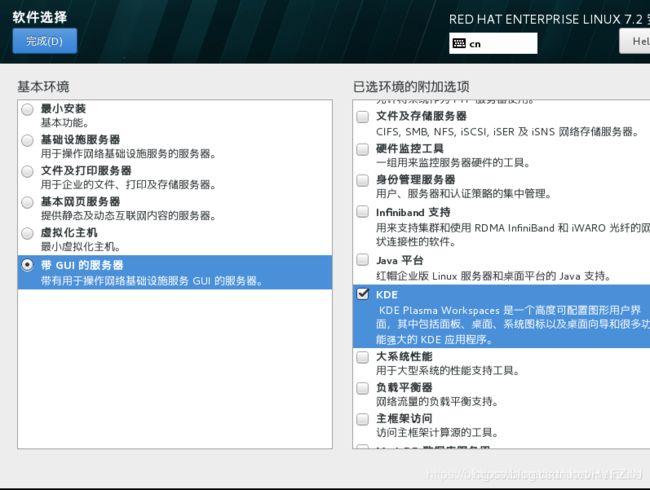The width and height of the screenshot is (650, 490).
Task: Click the description 基本功能。
Action: (65, 123)
